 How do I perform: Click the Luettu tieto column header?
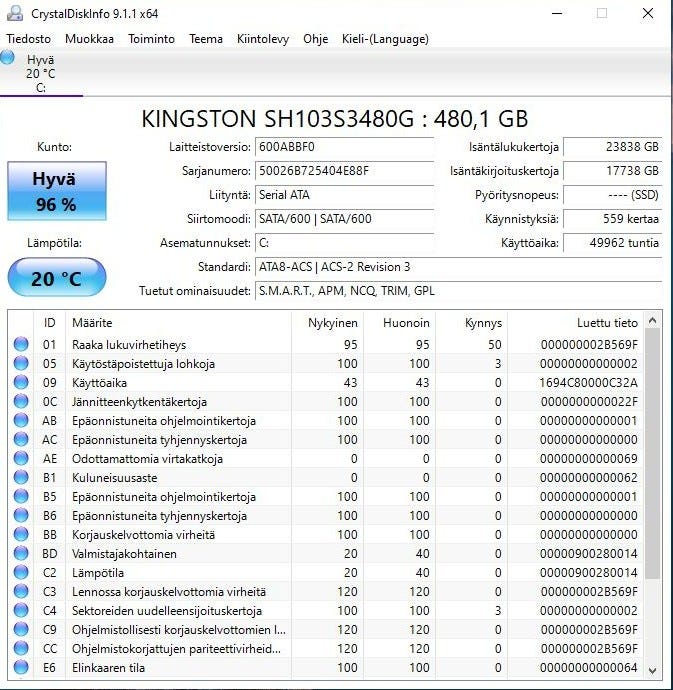[x=575, y=323]
